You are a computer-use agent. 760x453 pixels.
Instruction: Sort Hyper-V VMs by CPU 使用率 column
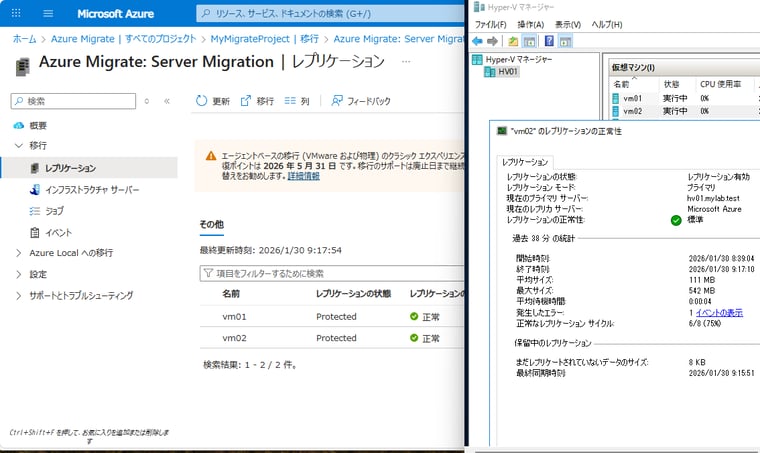click(x=721, y=84)
